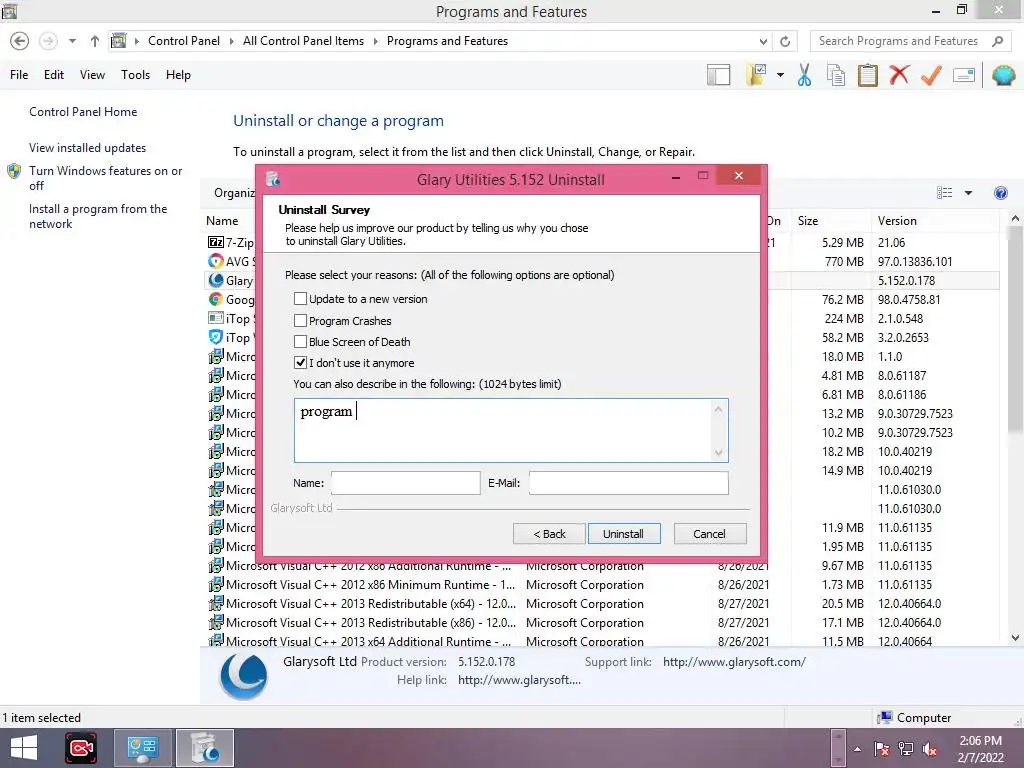Screen dimensions: 1024x768
Task: Open the recent locations dropdown arrow
Action: [x=72, y=41]
